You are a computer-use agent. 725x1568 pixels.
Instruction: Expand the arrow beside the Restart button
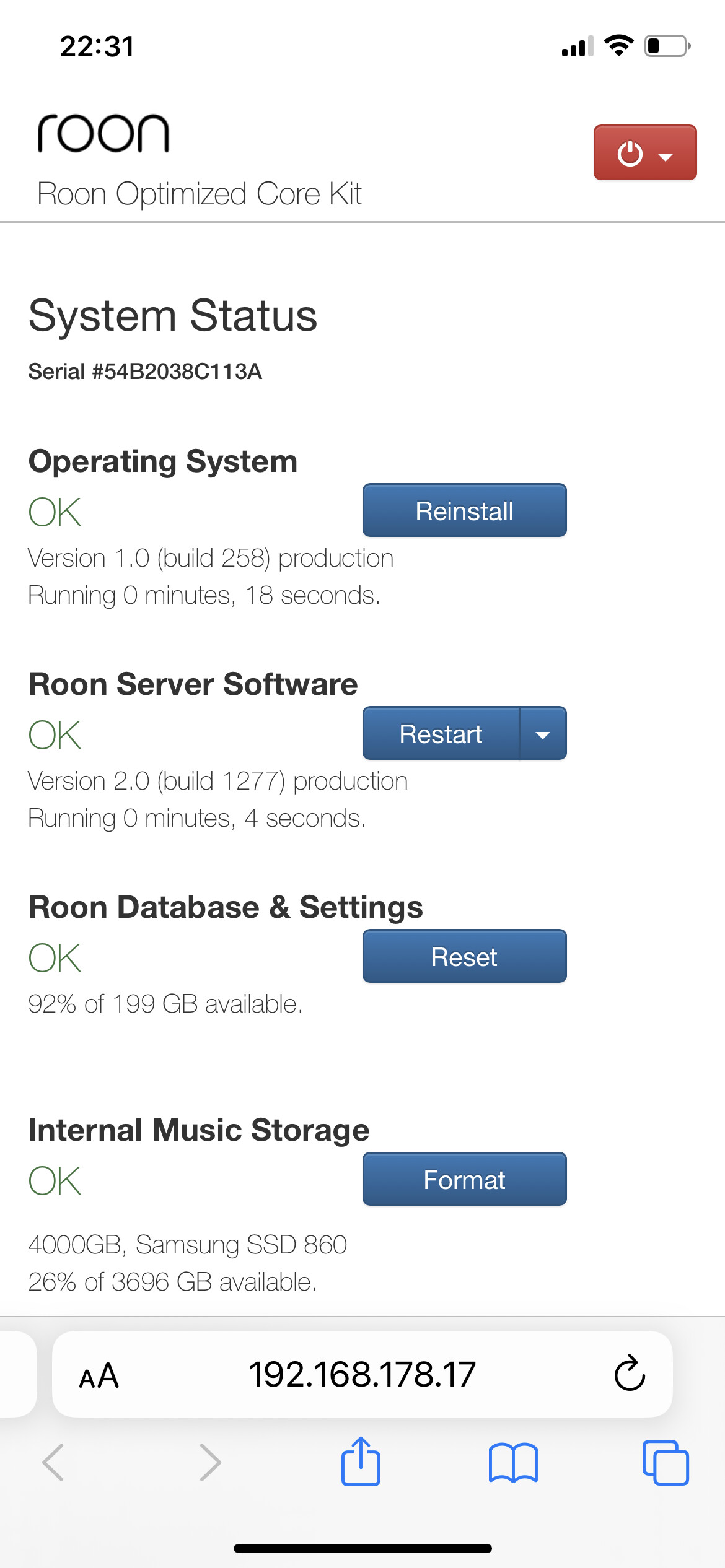543,734
